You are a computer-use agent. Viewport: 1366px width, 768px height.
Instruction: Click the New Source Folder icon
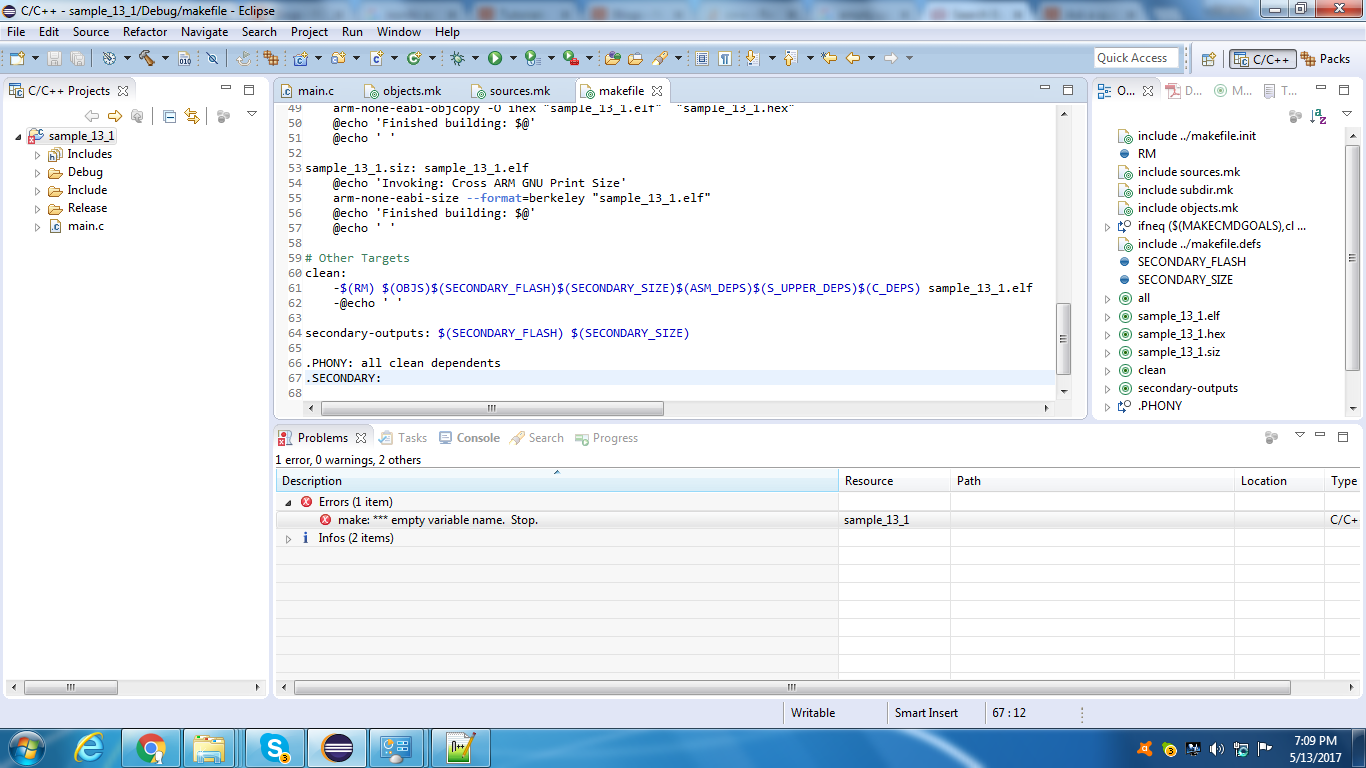(x=339, y=58)
